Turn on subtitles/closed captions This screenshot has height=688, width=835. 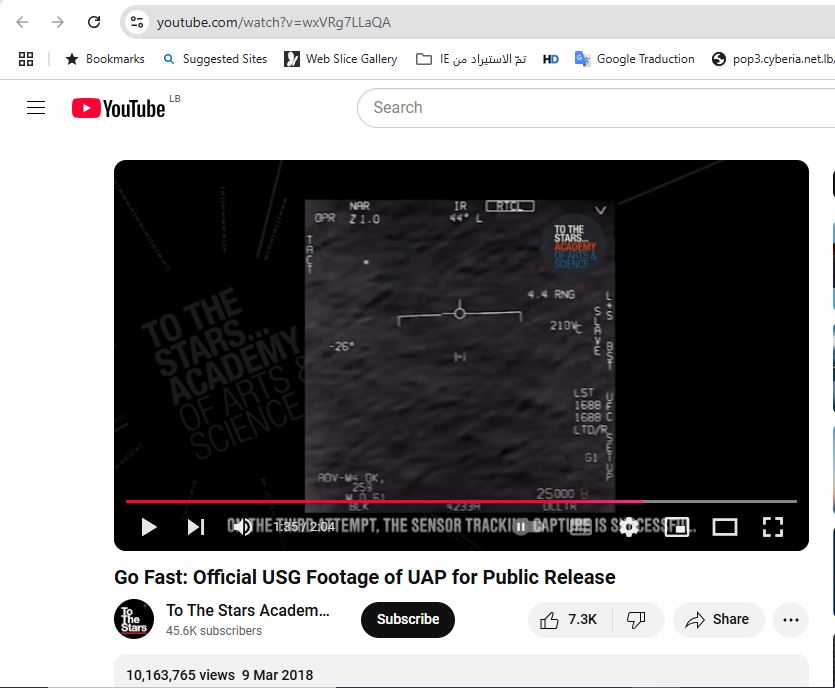[580, 526]
